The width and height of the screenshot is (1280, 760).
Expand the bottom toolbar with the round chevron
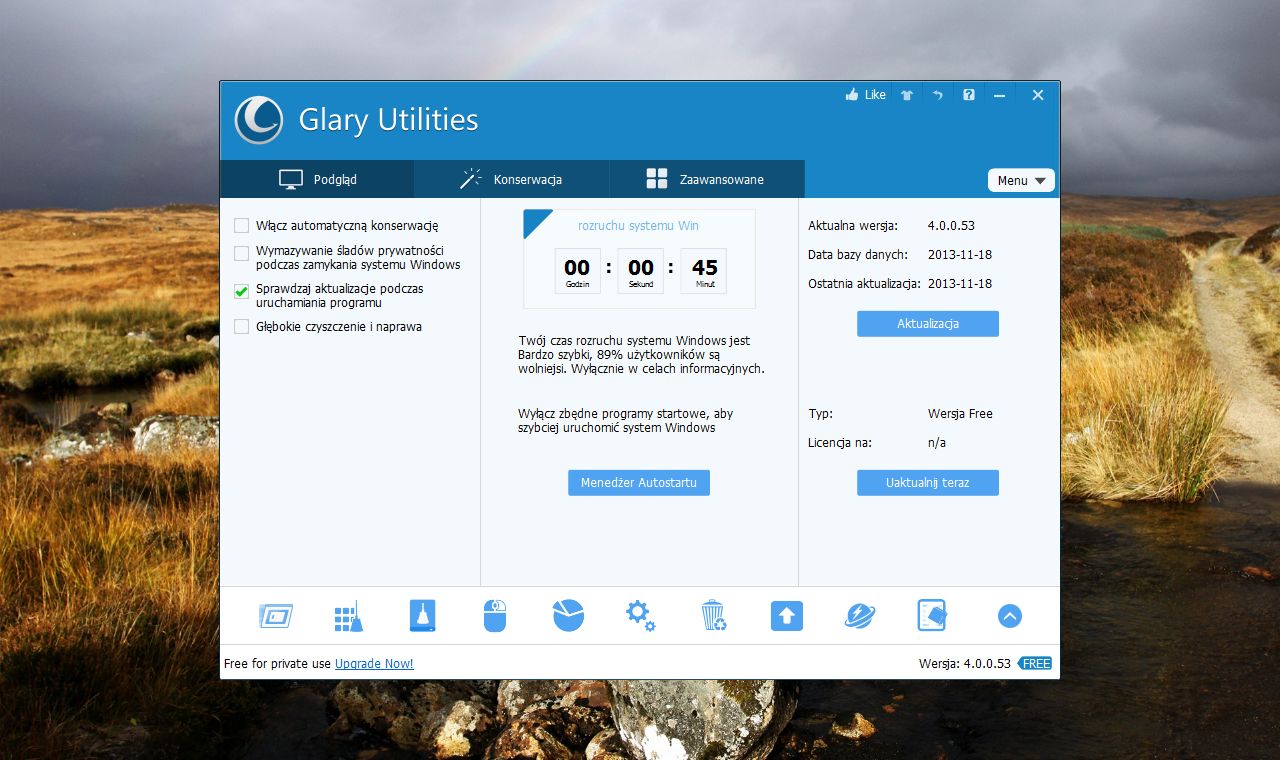click(1010, 616)
